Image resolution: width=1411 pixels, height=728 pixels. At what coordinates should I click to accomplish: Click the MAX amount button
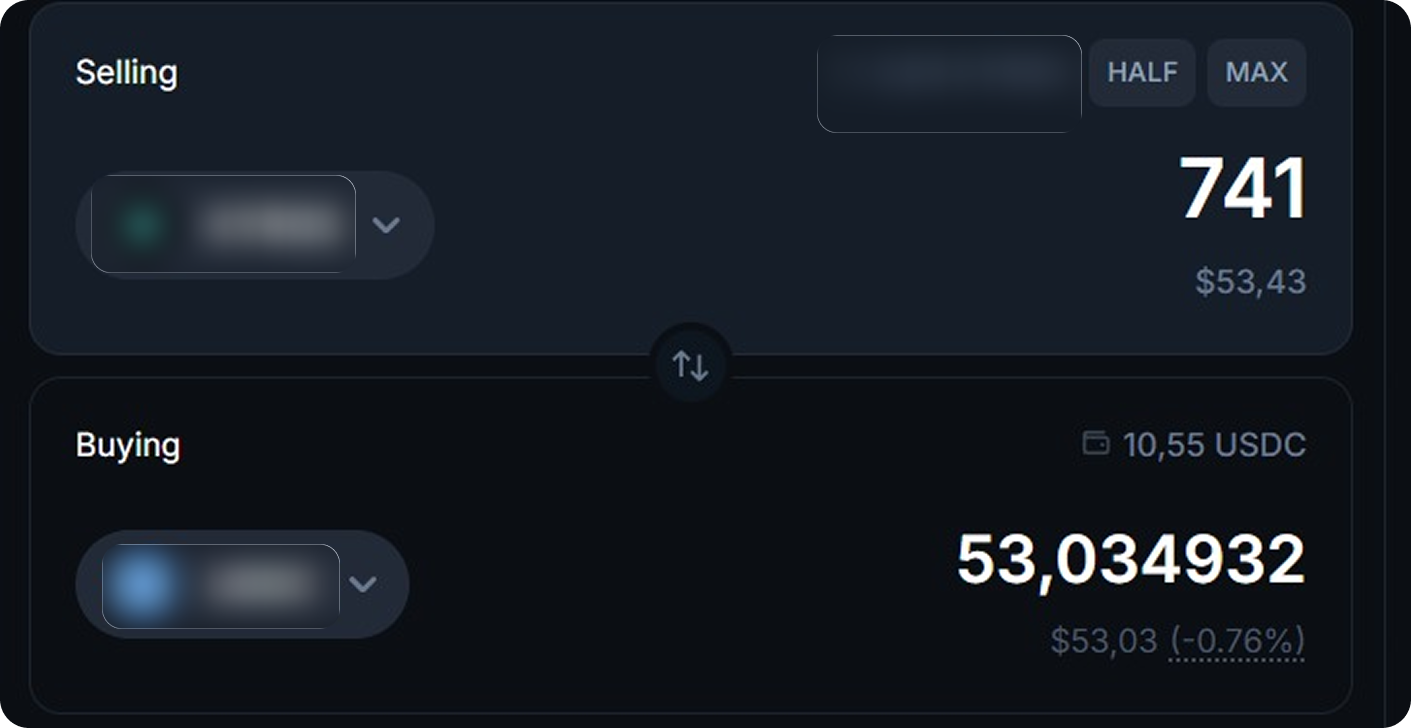point(1256,72)
